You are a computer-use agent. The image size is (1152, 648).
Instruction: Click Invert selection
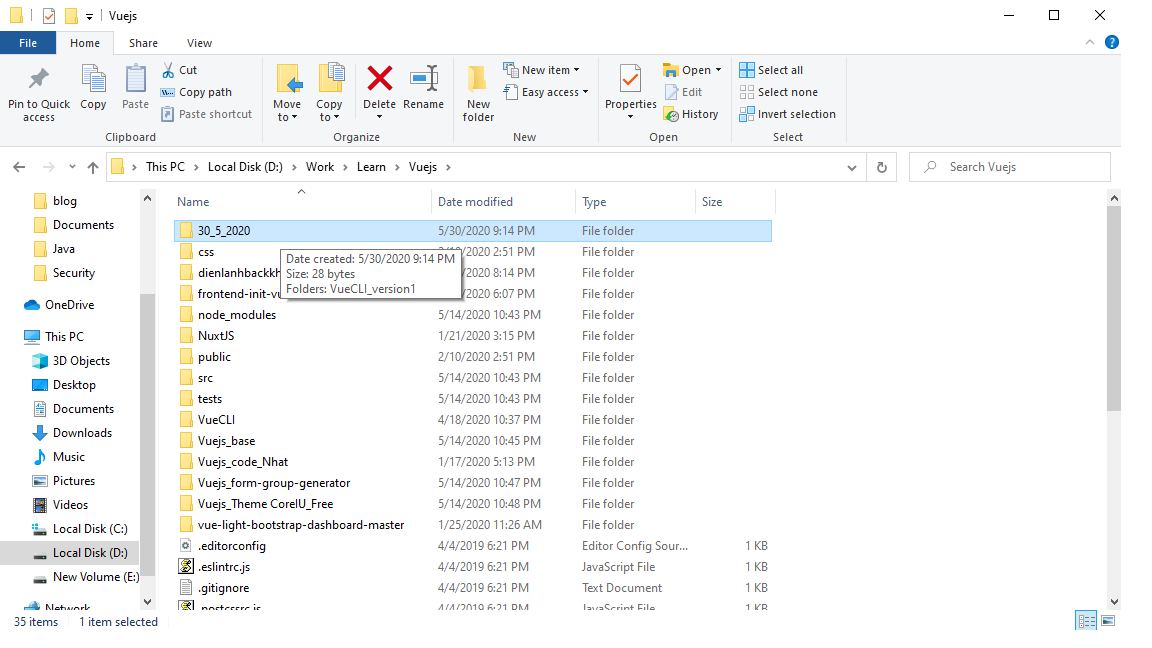coord(787,114)
